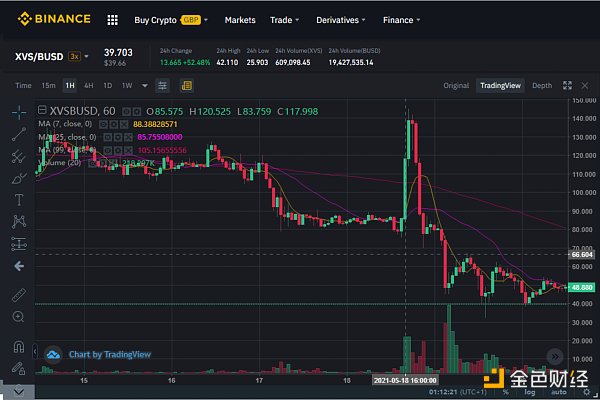Open the Binance apps grid menu

point(112,19)
